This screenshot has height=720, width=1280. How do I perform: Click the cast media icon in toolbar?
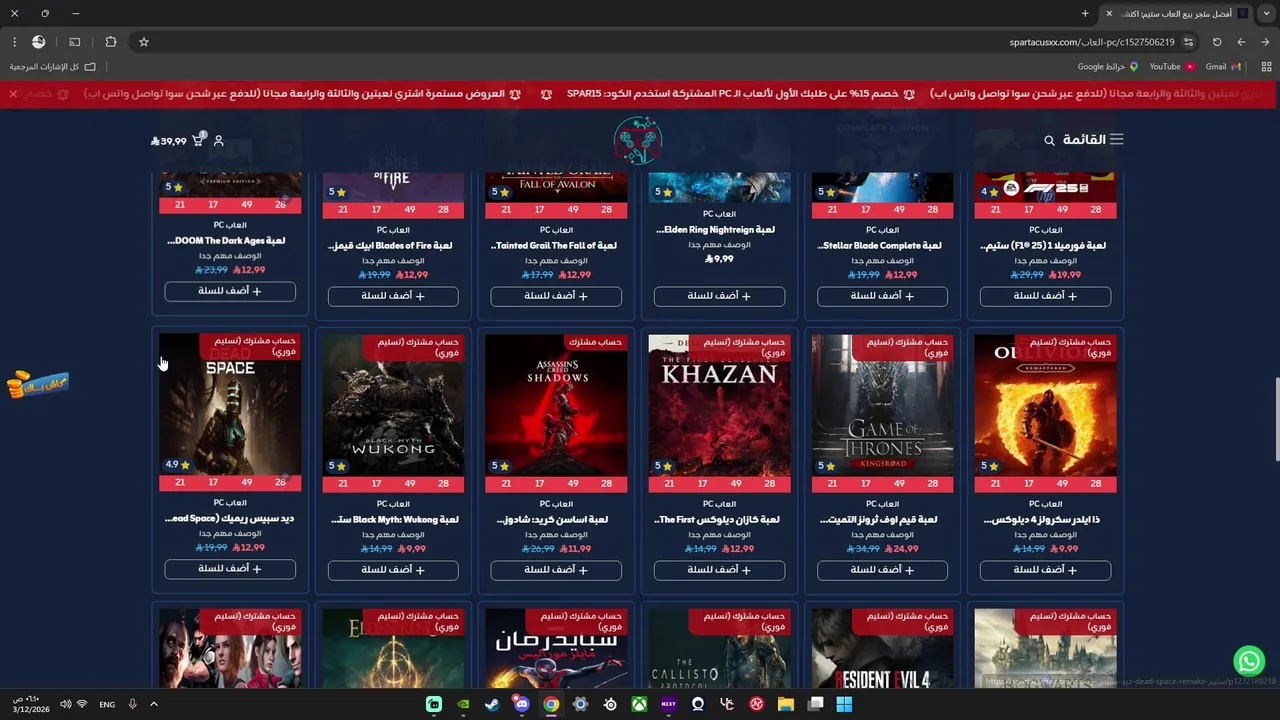coord(75,42)
